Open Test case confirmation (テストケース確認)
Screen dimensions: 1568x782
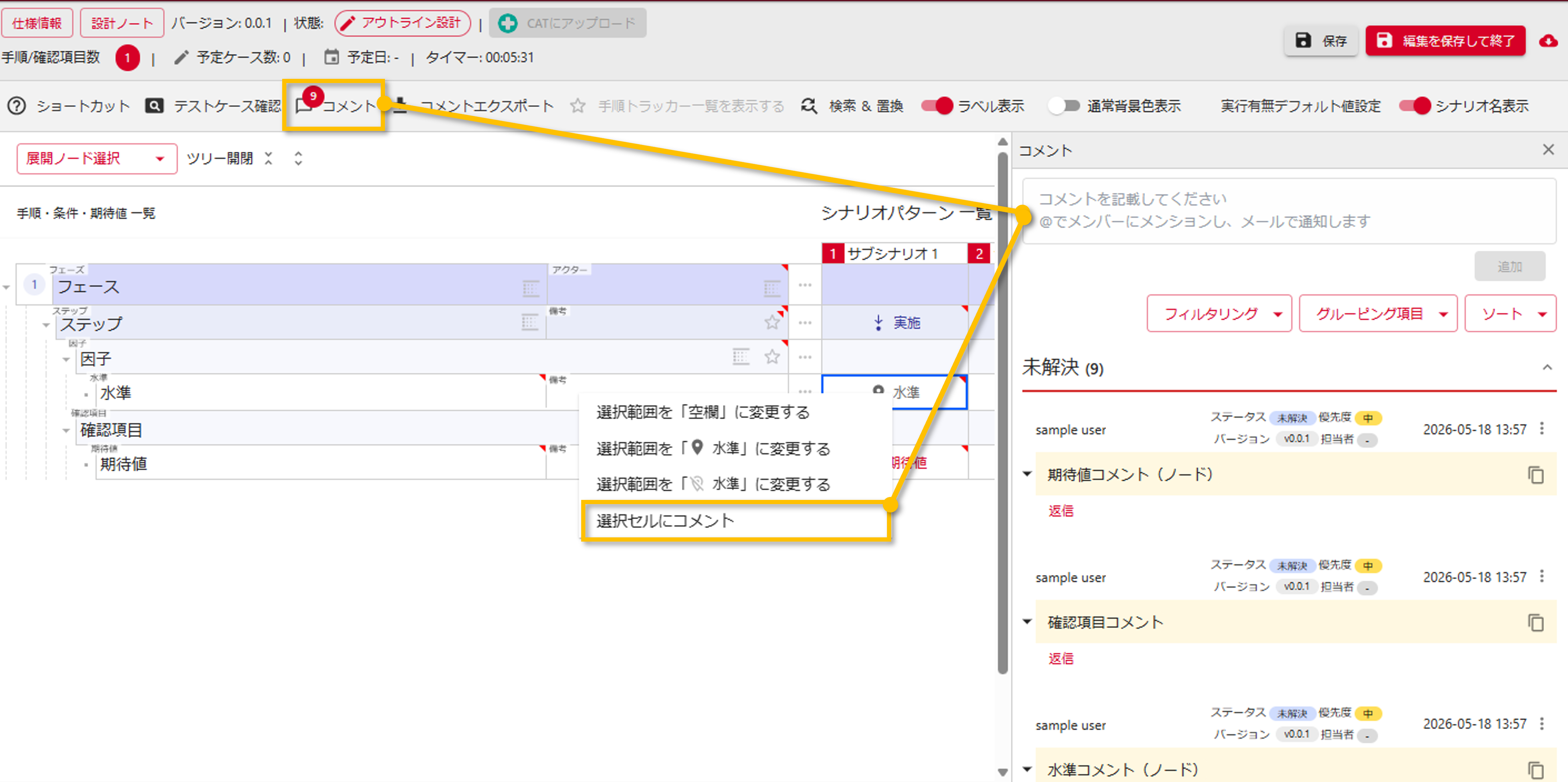(212, 106)
